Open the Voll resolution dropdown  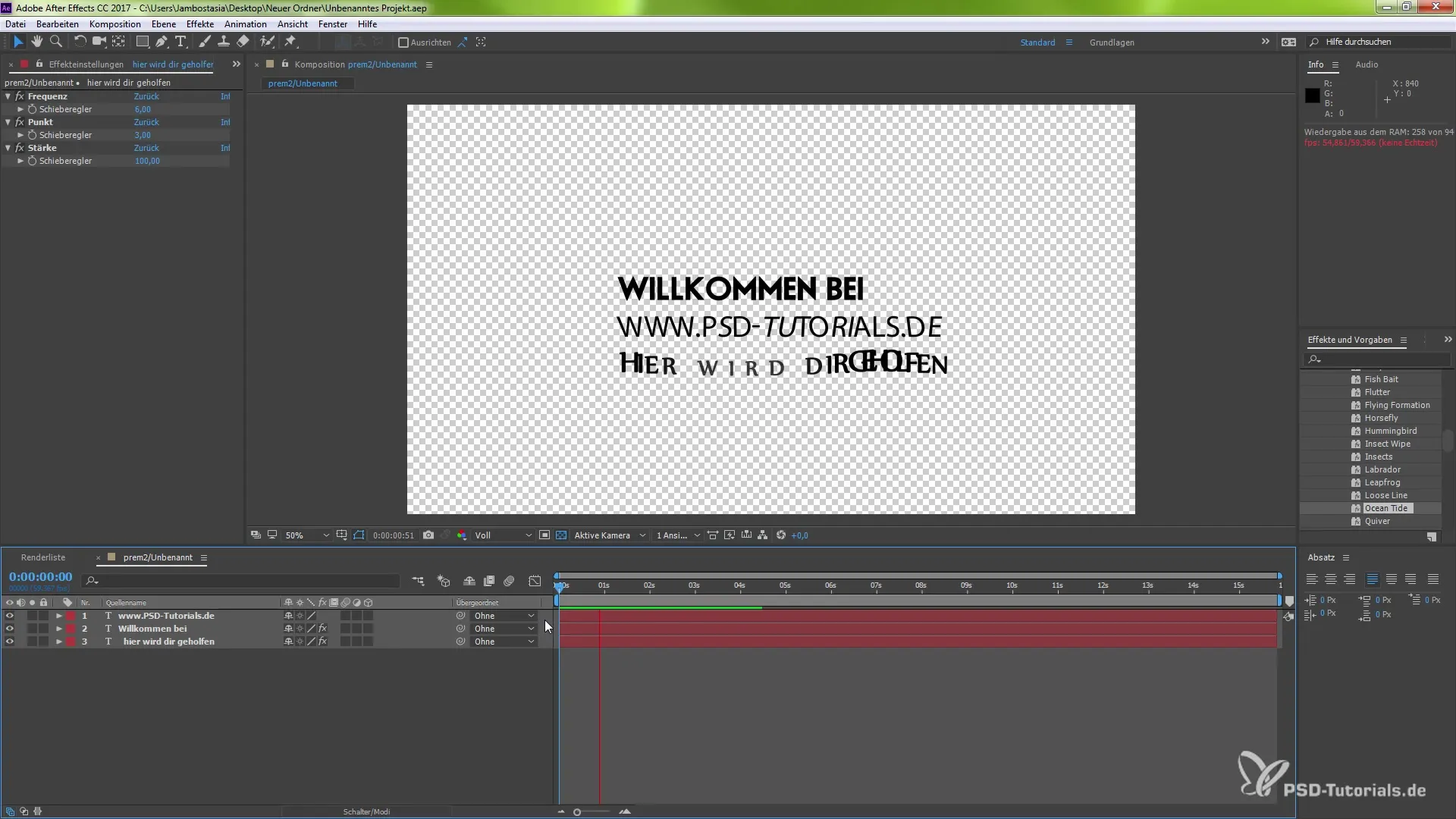coord(503,535)
